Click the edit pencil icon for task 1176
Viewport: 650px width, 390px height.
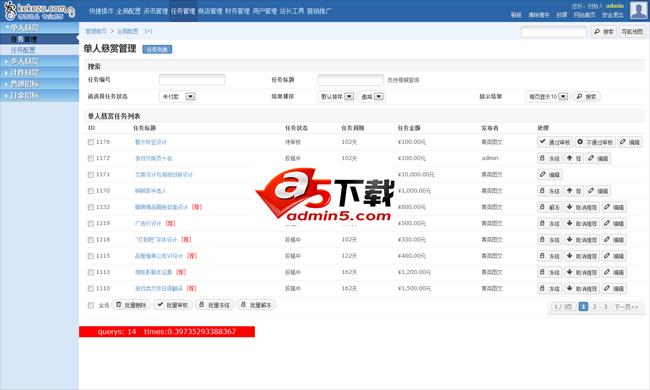point(623,142)
